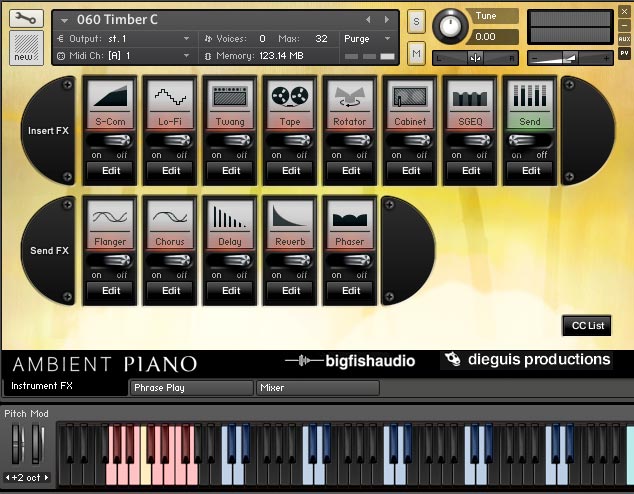
Task: Toggle the Lo-Fi on/off switch
Action: coord(169,141)
